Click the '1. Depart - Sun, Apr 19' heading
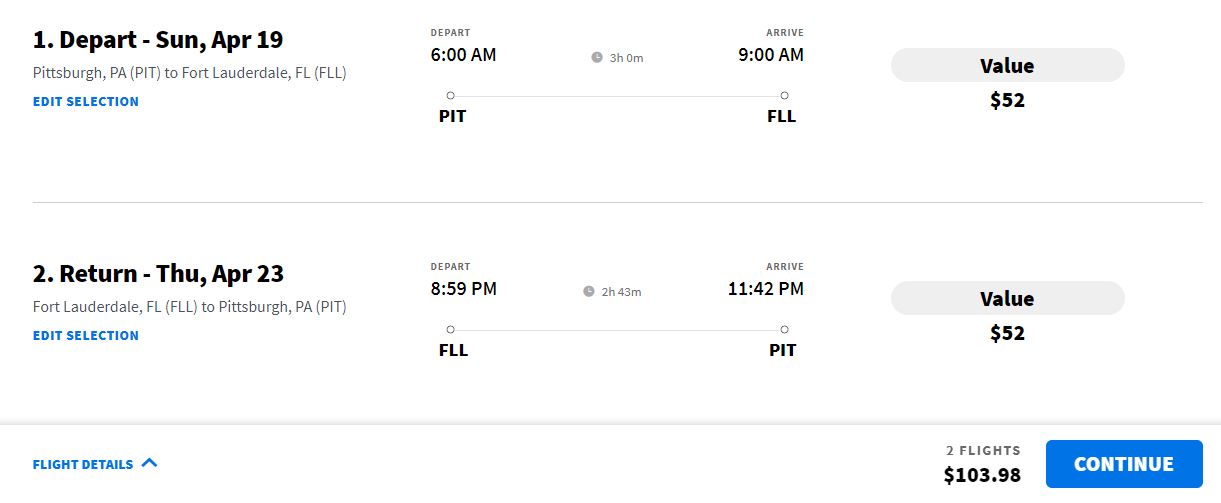The height and width of the screenshot is (503, 1221). click(x=158, y=40)
